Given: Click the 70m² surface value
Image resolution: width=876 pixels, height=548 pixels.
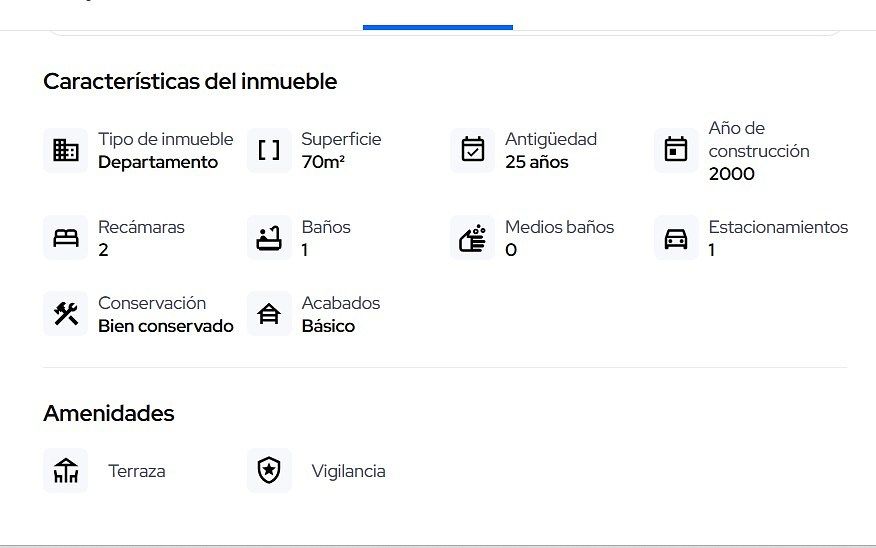Looking at the screenshot, I should (323, 162).
